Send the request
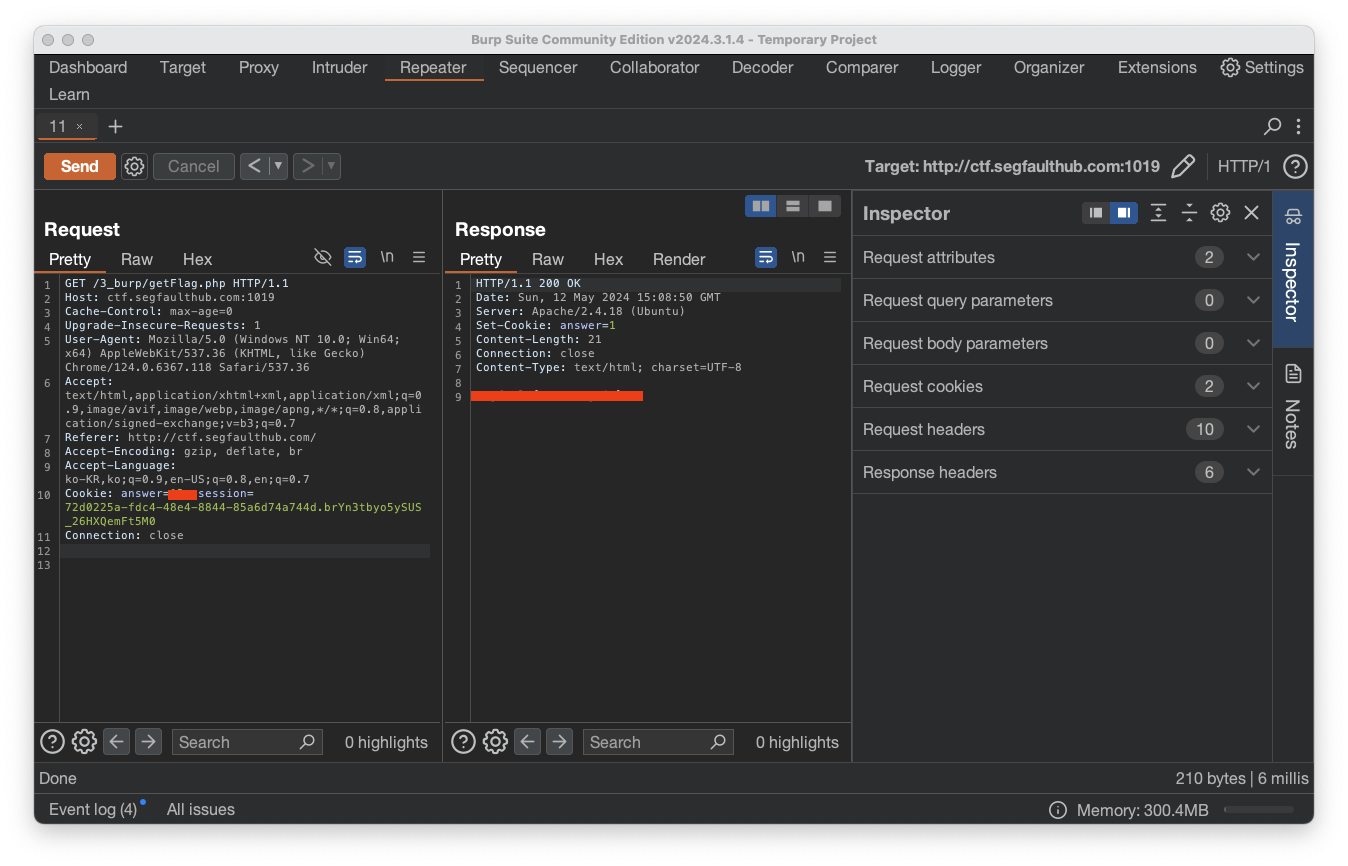 coord(80,166)
